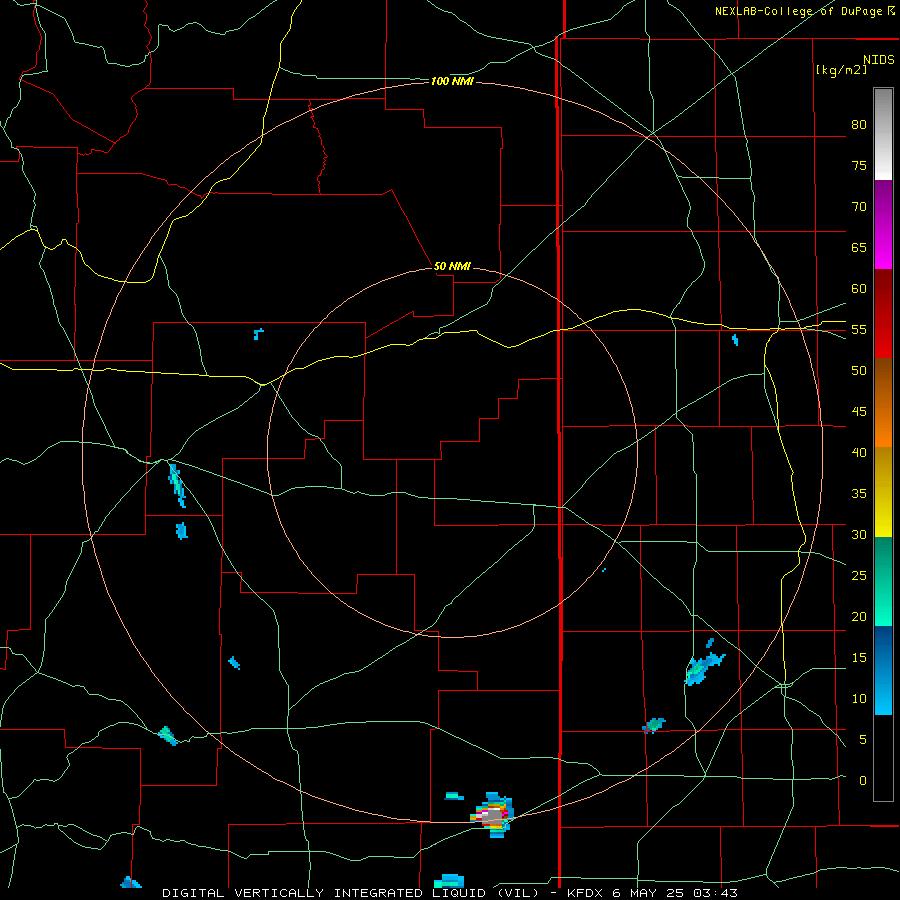Pick the green segment of the color bar

click(x=883, y=581)
